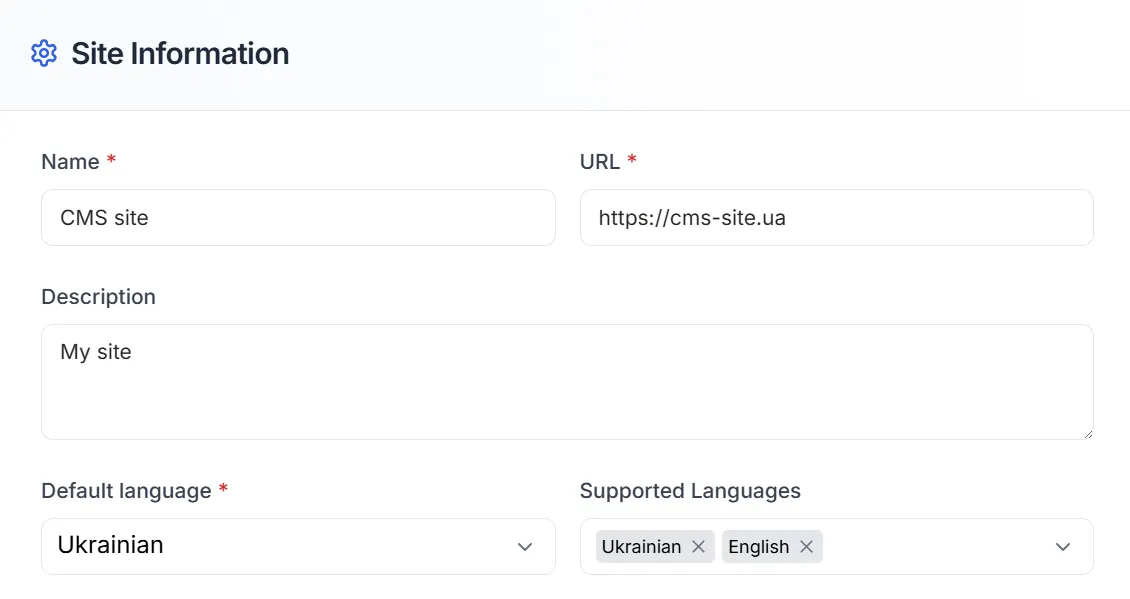
Task: Focus the Name input containing CMS site
Action: 298,218
